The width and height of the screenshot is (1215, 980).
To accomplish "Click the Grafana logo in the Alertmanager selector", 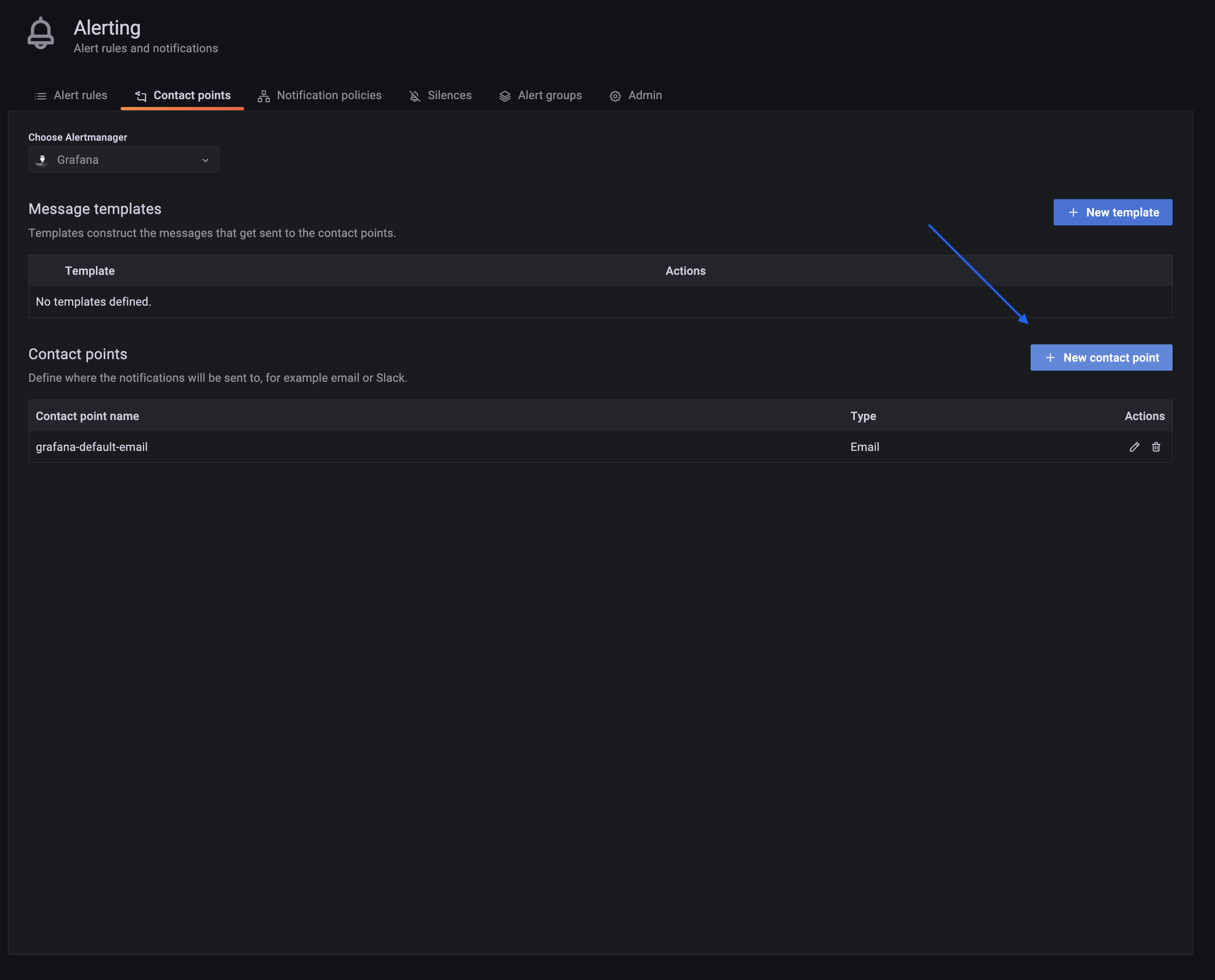I will tap(42, 160).
